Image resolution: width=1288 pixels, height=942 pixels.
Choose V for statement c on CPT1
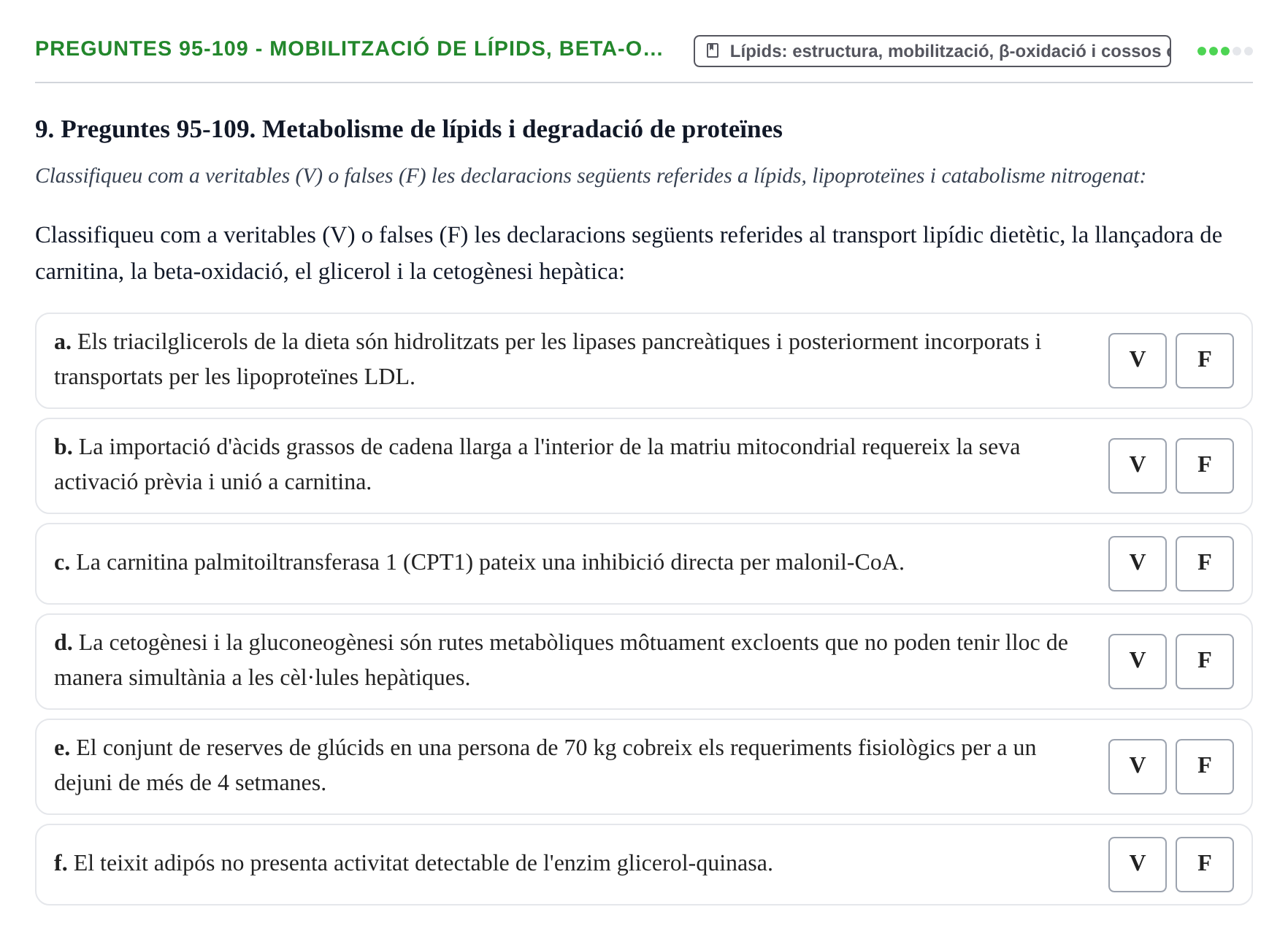pos(1137,564)
